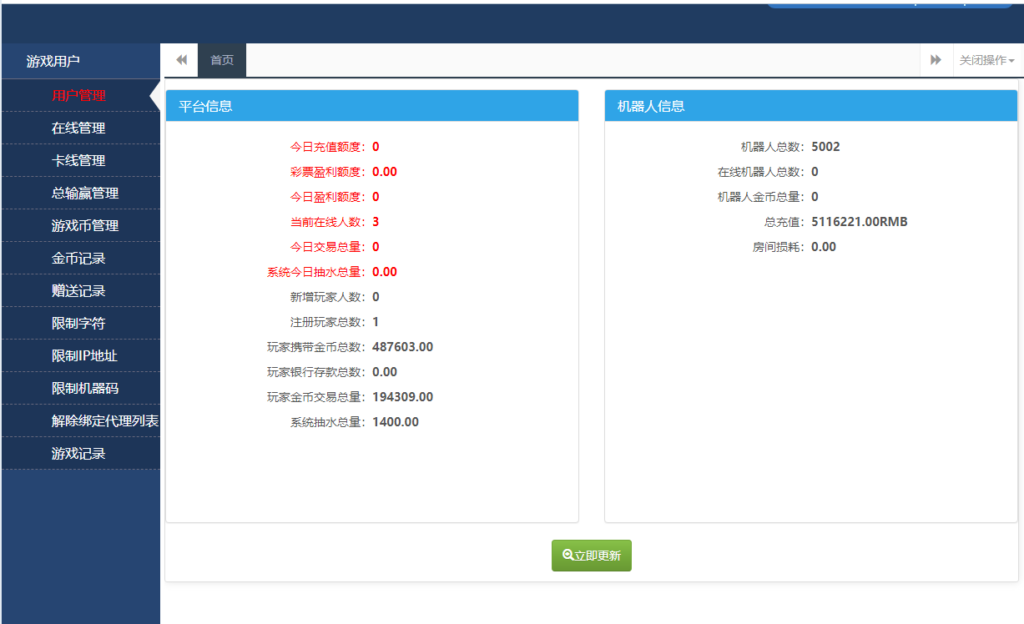This screenshot has width=1024, height=624.
Task: Select 卡线管理 in the sidebar
Action: click(x=80, y=161)
